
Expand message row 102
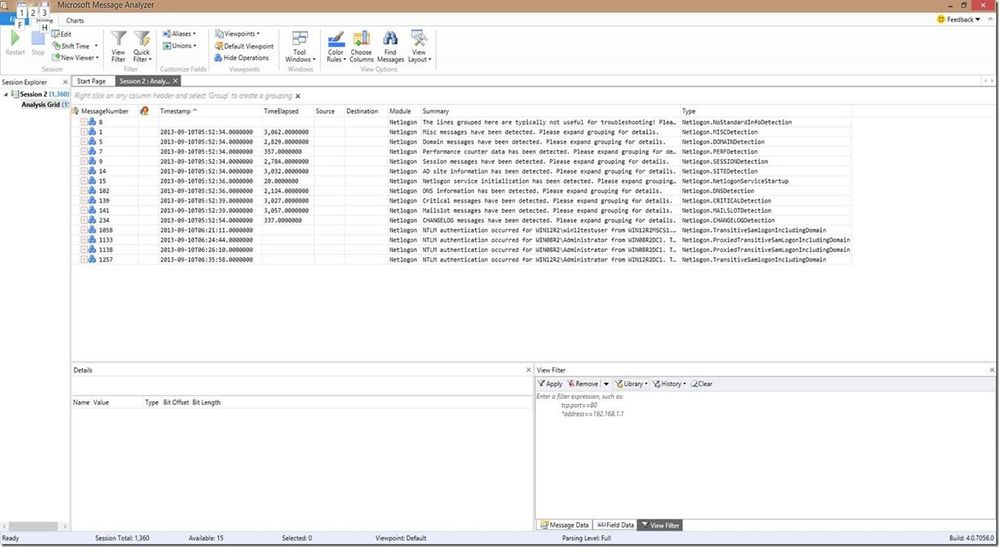[x=83, y=191]
